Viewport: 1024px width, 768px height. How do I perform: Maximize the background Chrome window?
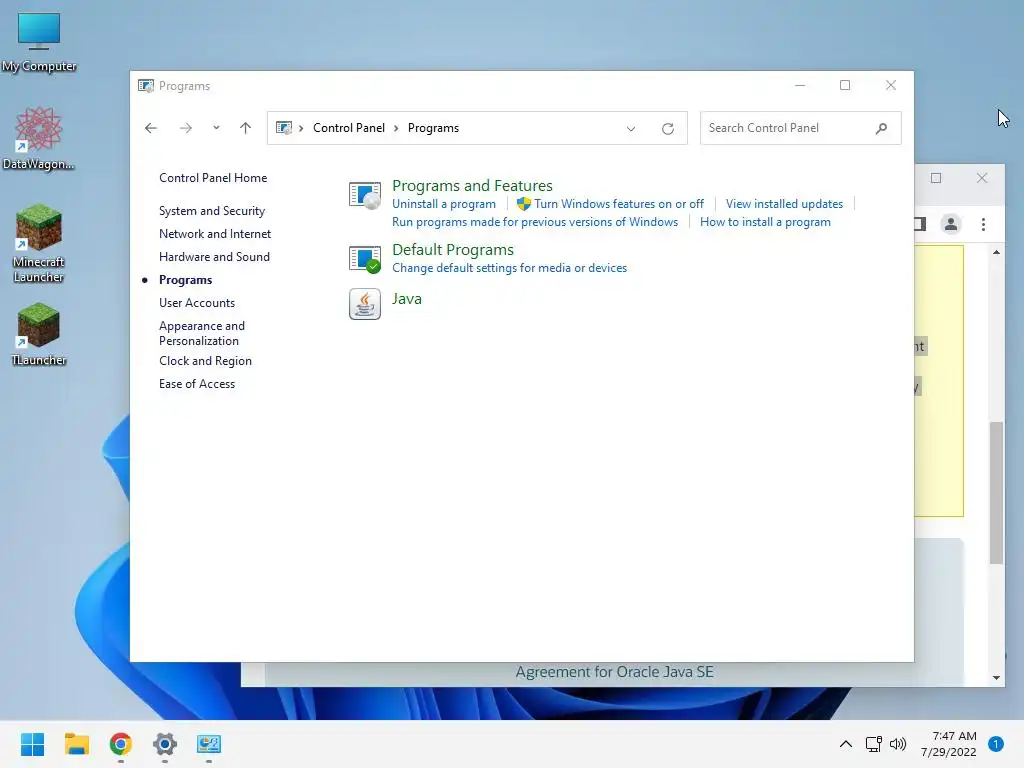936,178
